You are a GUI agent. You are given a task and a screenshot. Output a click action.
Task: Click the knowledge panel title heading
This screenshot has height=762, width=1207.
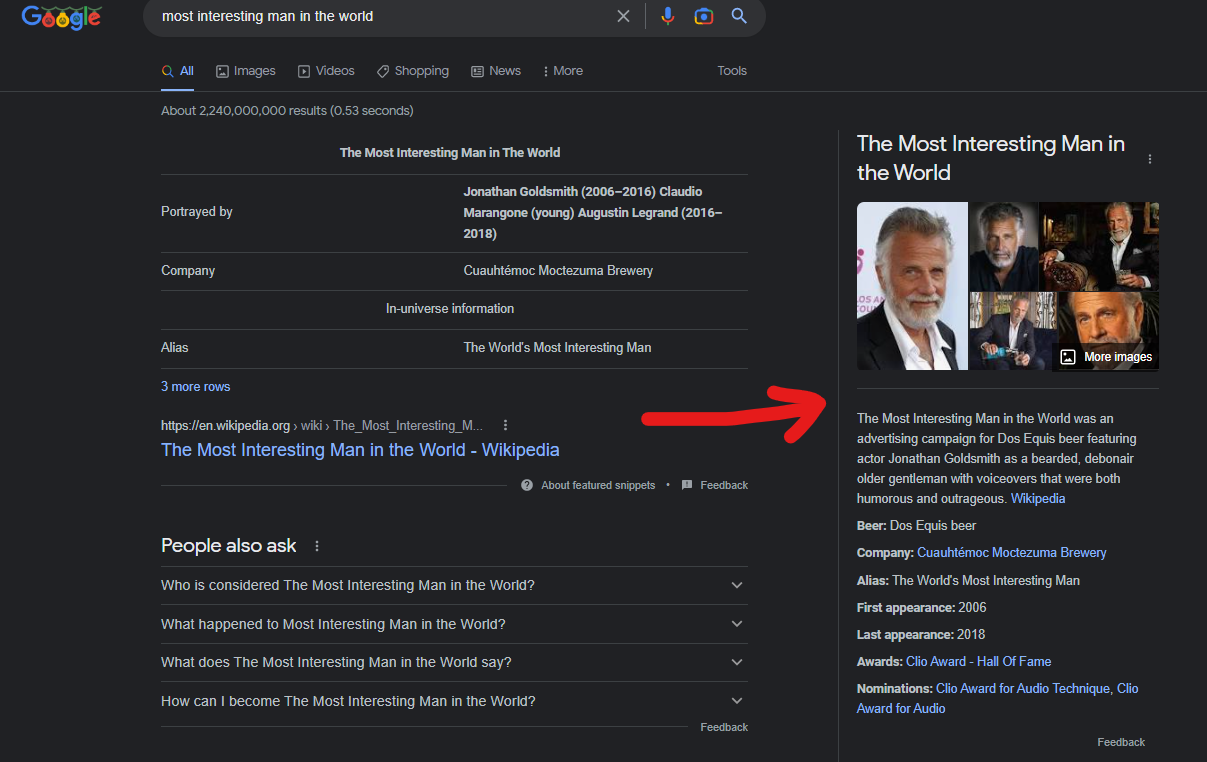991,158
